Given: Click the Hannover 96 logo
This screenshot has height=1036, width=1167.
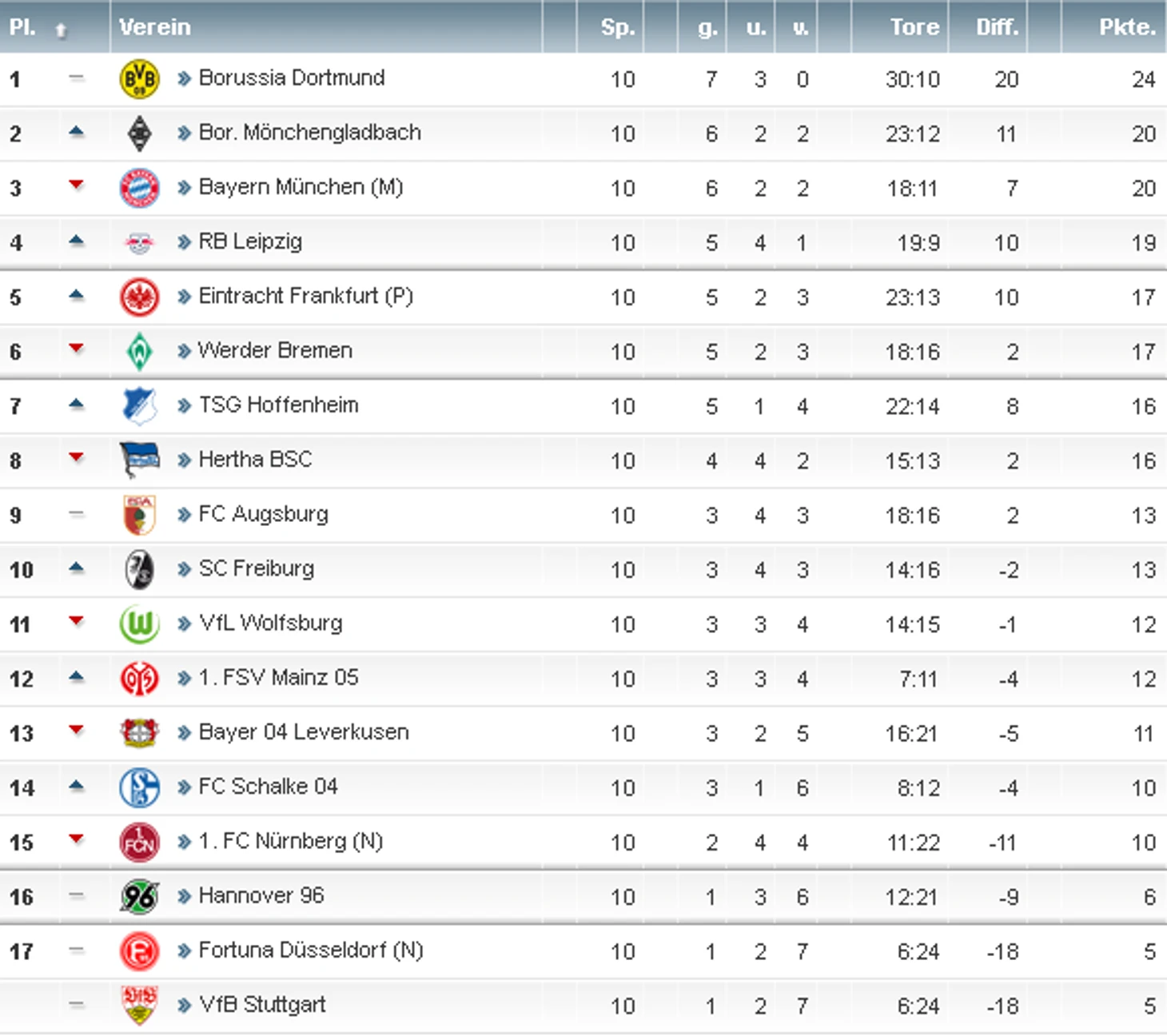Looking at the screenshot, I should pos(139,897).
